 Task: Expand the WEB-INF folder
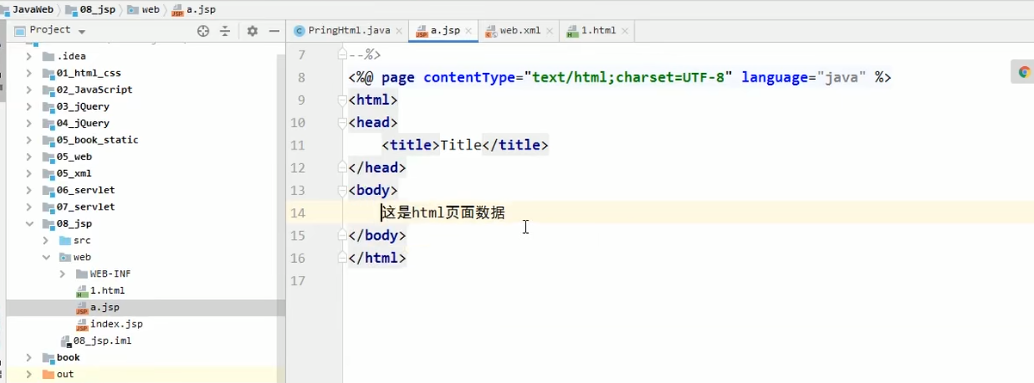point(63,274)
